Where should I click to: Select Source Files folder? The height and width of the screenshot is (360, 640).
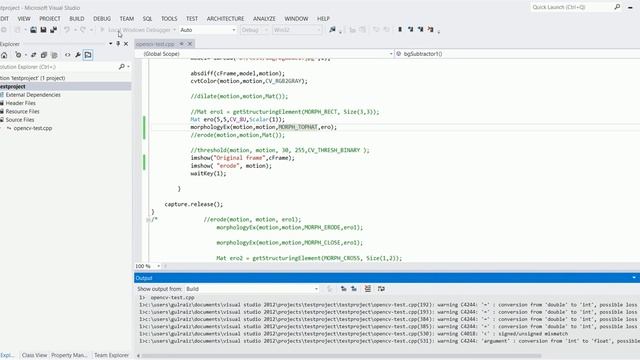(x=20, y=120)
